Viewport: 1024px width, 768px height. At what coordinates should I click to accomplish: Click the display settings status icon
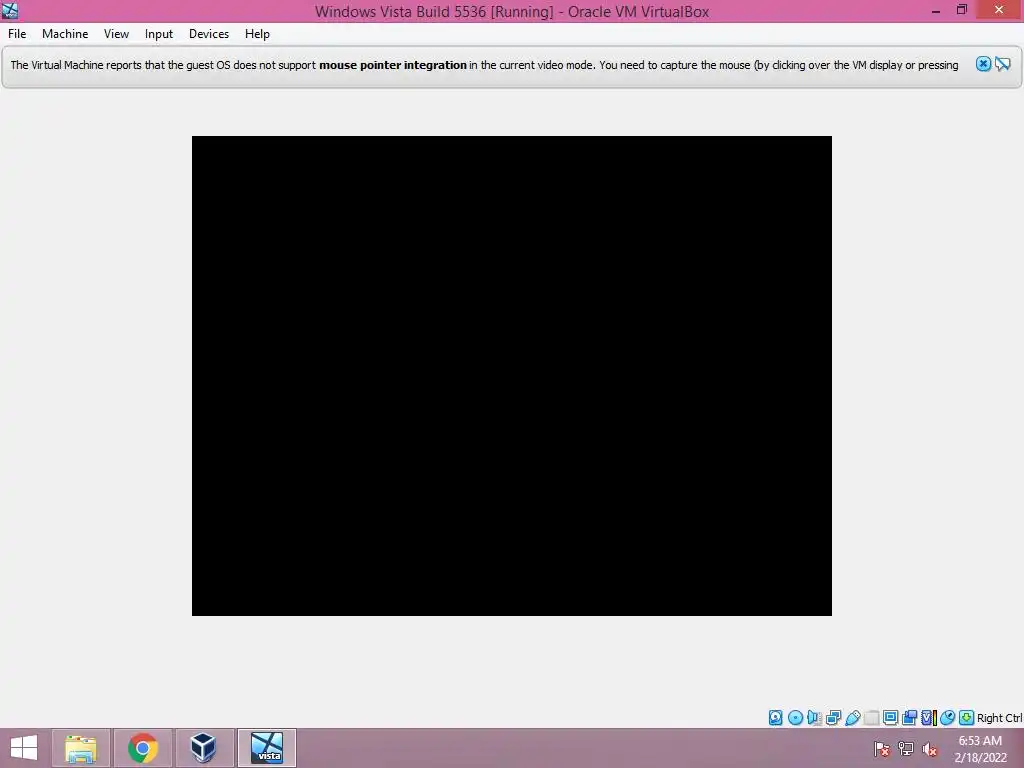(890, 718)
